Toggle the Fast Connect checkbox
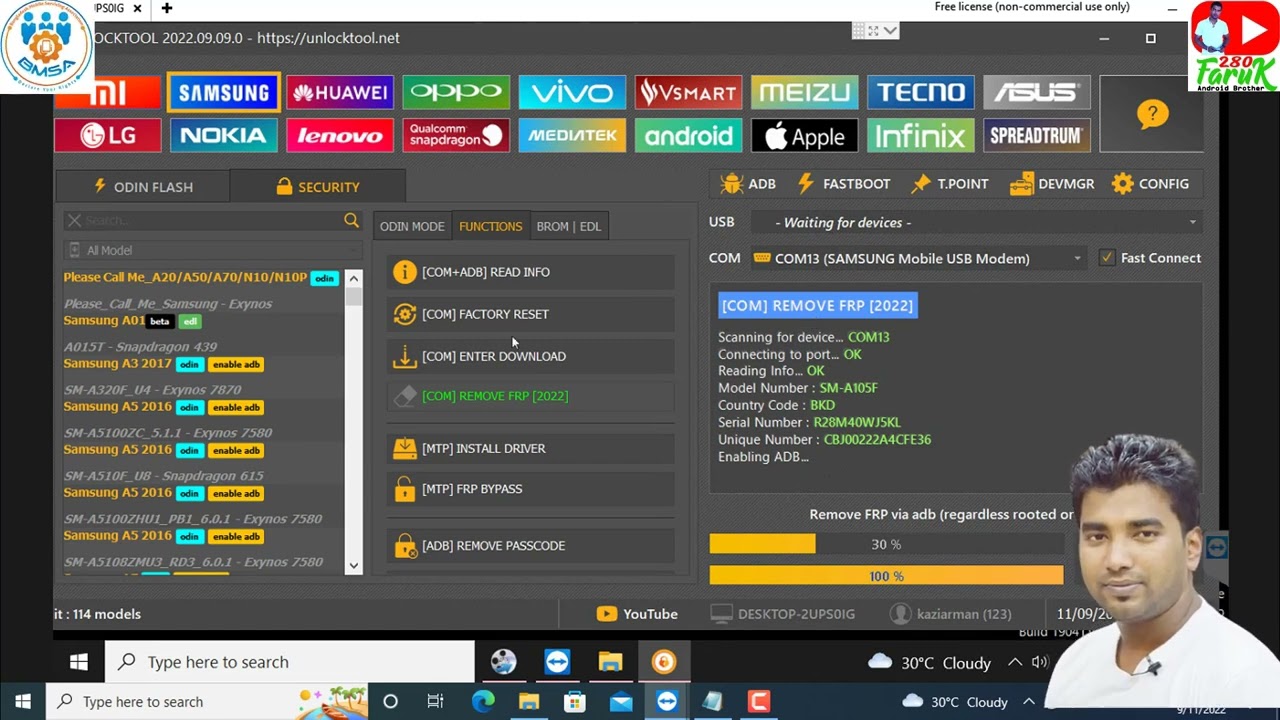Image resolution: width=1280 pixels, height=720 pixels. 1107,258
